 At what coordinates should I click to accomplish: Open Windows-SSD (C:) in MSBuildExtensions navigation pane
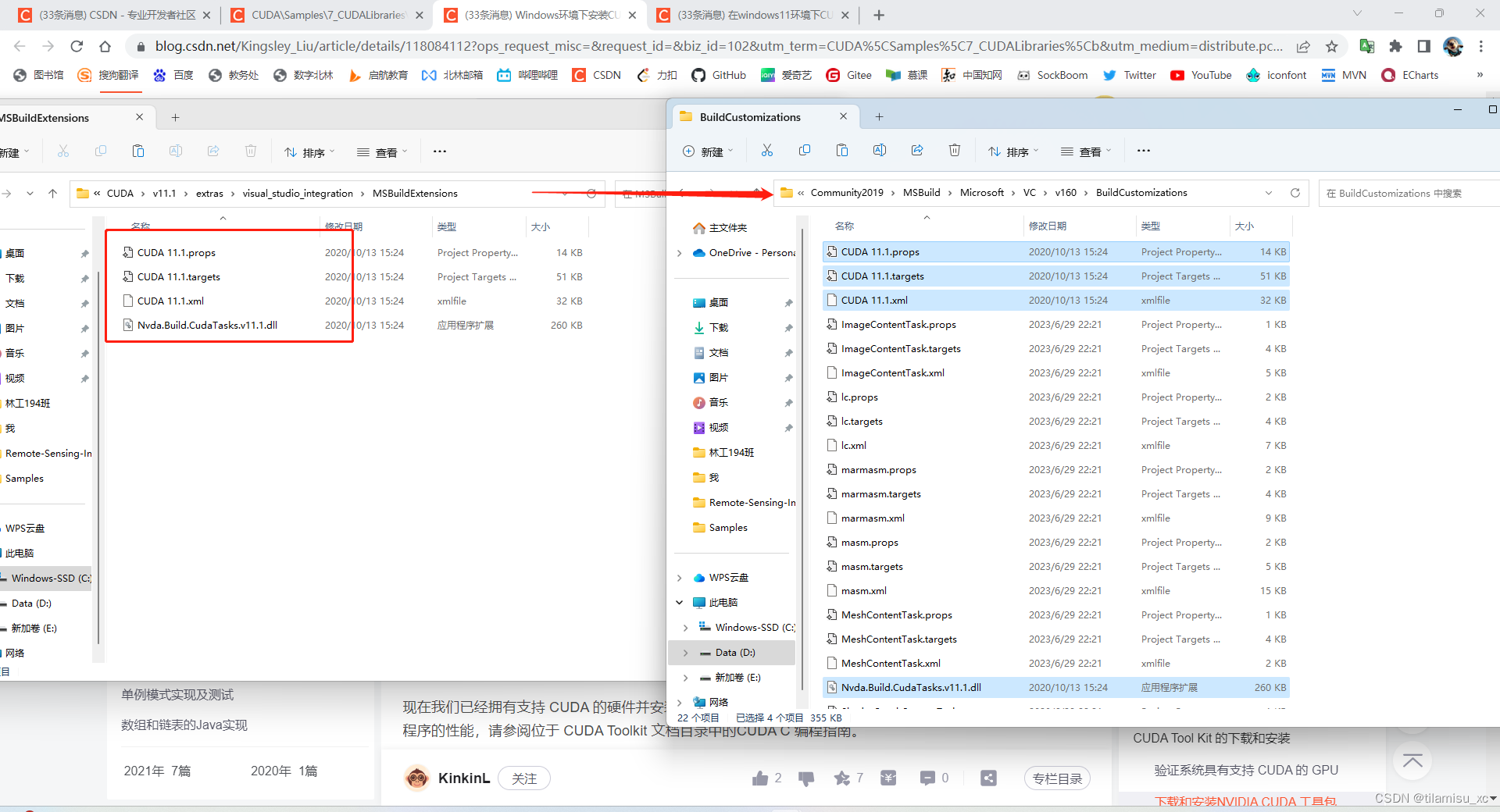[x=47, y=579]
